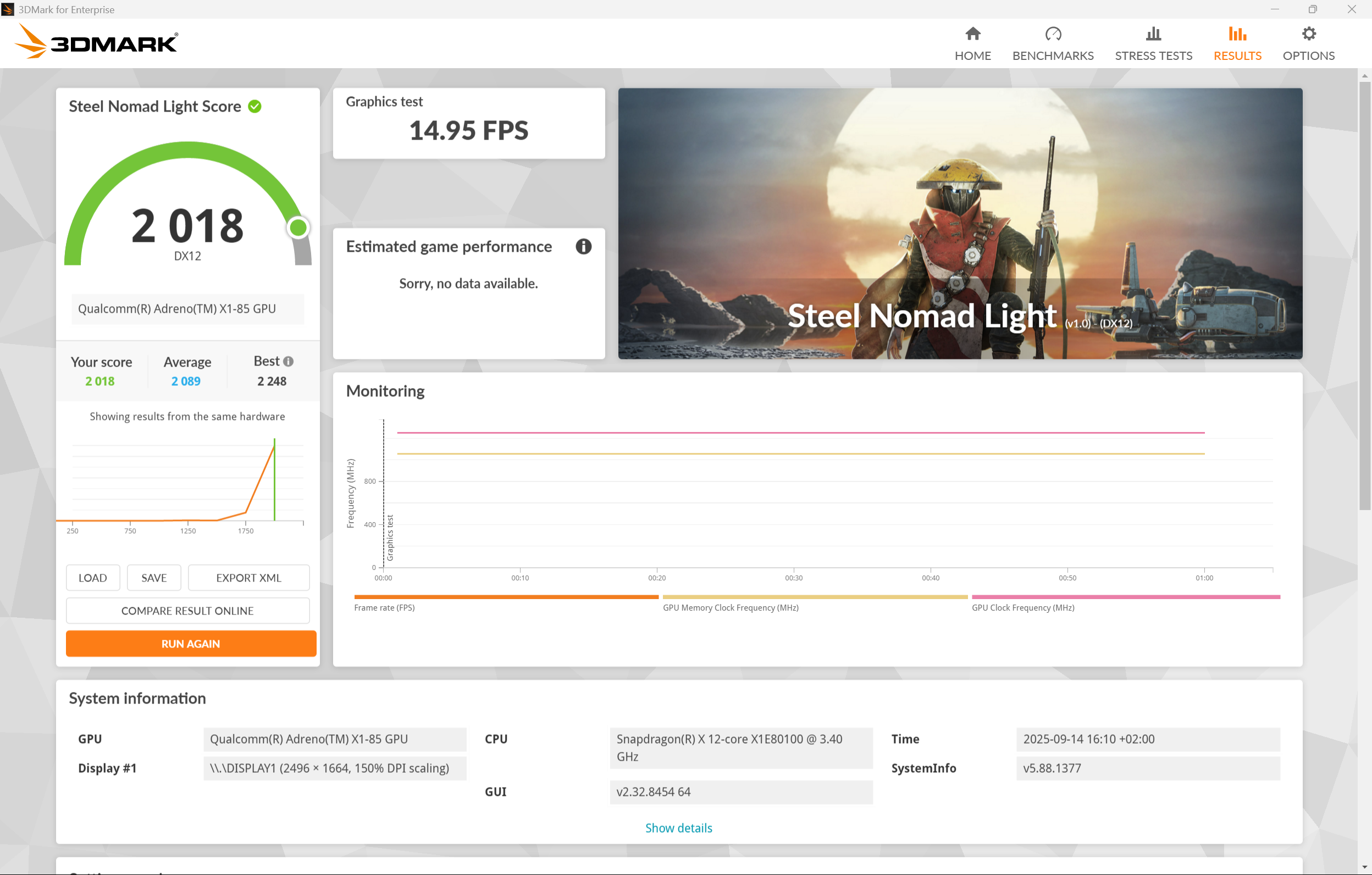Click the estimated game performance info icon
The image size is (1372, 875).
tap(583, 247)
